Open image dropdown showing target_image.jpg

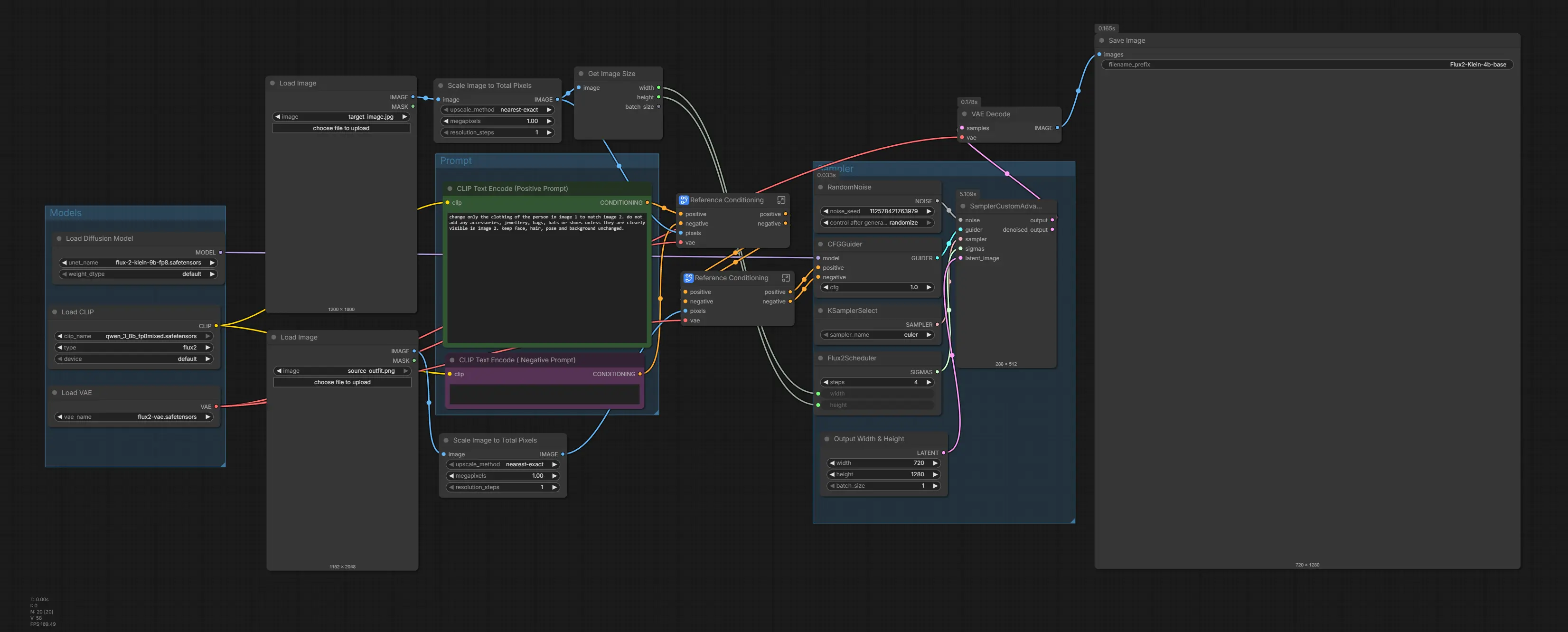click(341, 117)
